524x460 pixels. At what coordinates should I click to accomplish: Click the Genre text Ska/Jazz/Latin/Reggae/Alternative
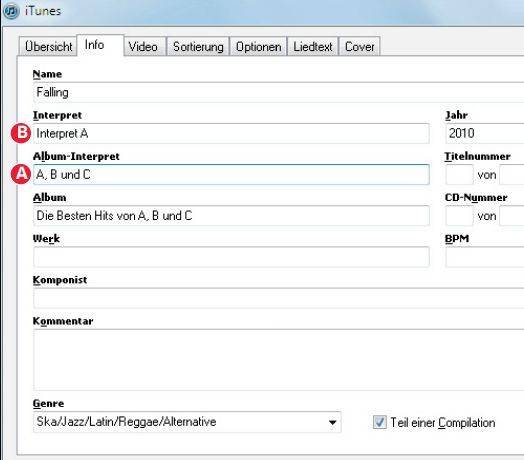[126, 422]
